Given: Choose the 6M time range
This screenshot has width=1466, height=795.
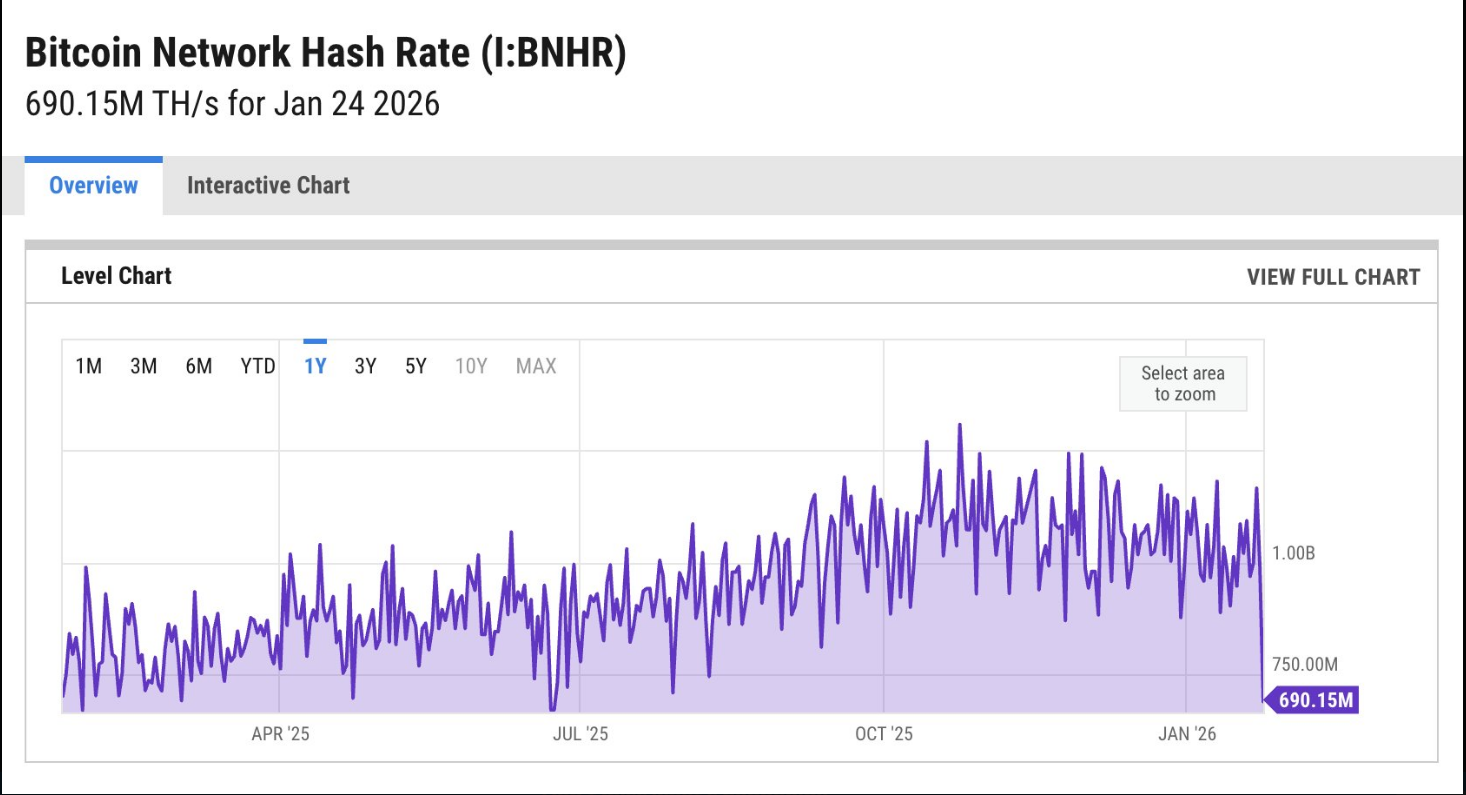Looking at the screenshot, I should [198, 367].
